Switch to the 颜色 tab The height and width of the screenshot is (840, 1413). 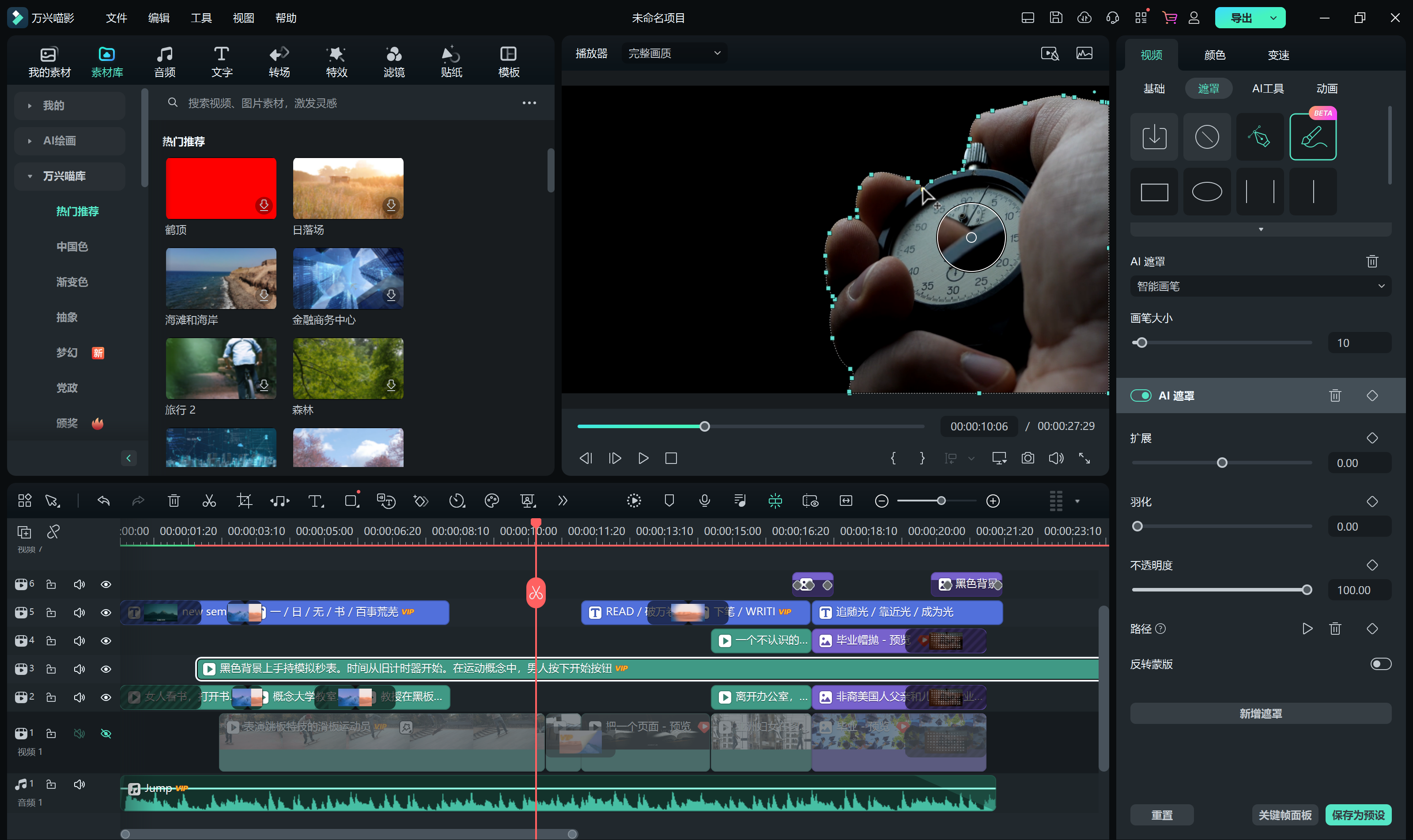1214,55
